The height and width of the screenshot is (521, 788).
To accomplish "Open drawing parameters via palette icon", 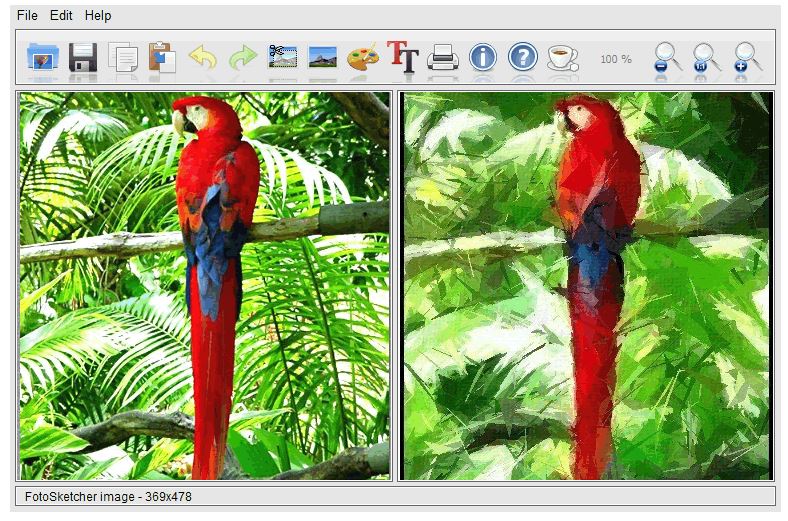I will pyautogui.click(x=363, y=57).
